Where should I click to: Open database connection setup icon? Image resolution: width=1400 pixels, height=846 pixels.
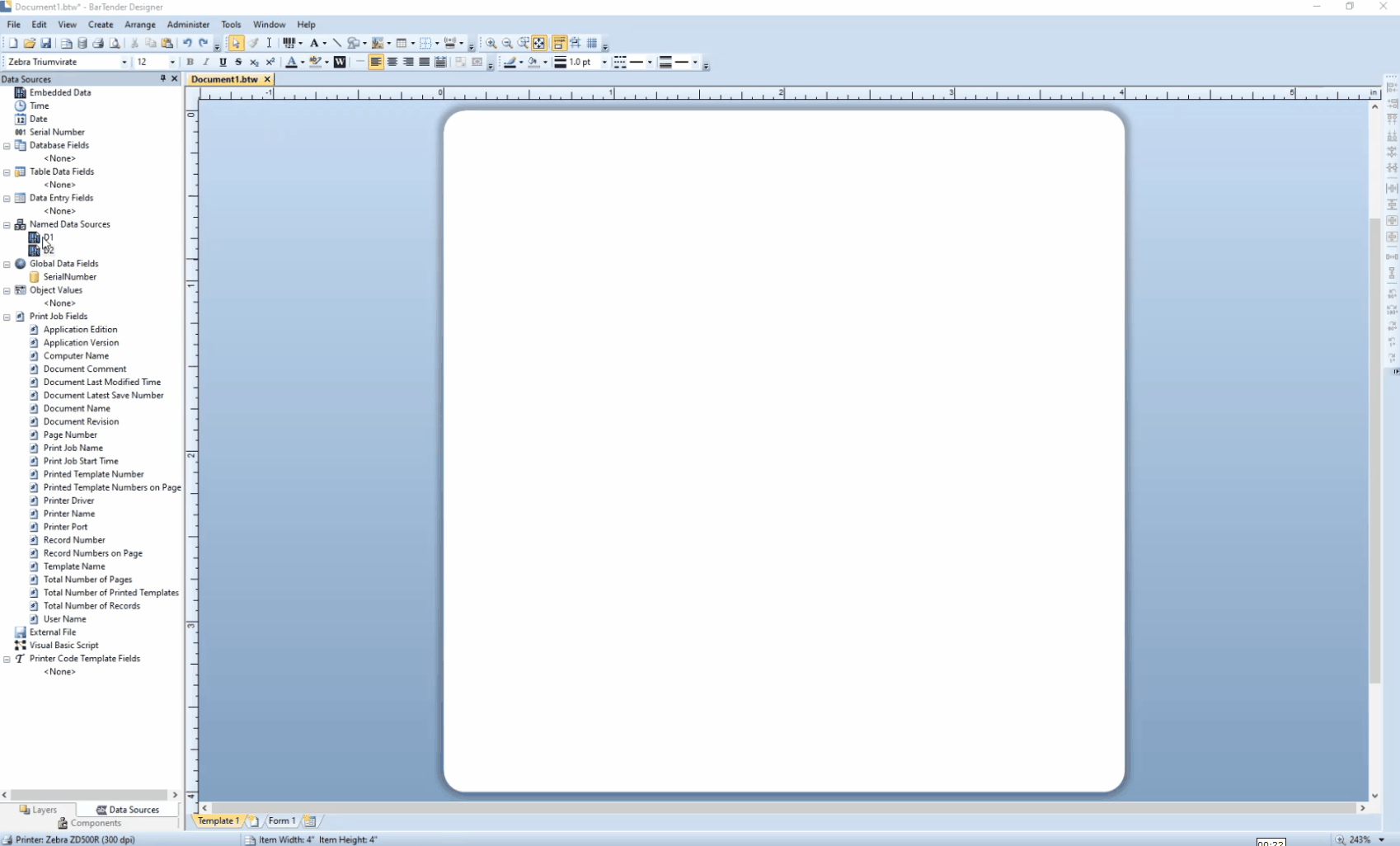[x=82, y=43]
